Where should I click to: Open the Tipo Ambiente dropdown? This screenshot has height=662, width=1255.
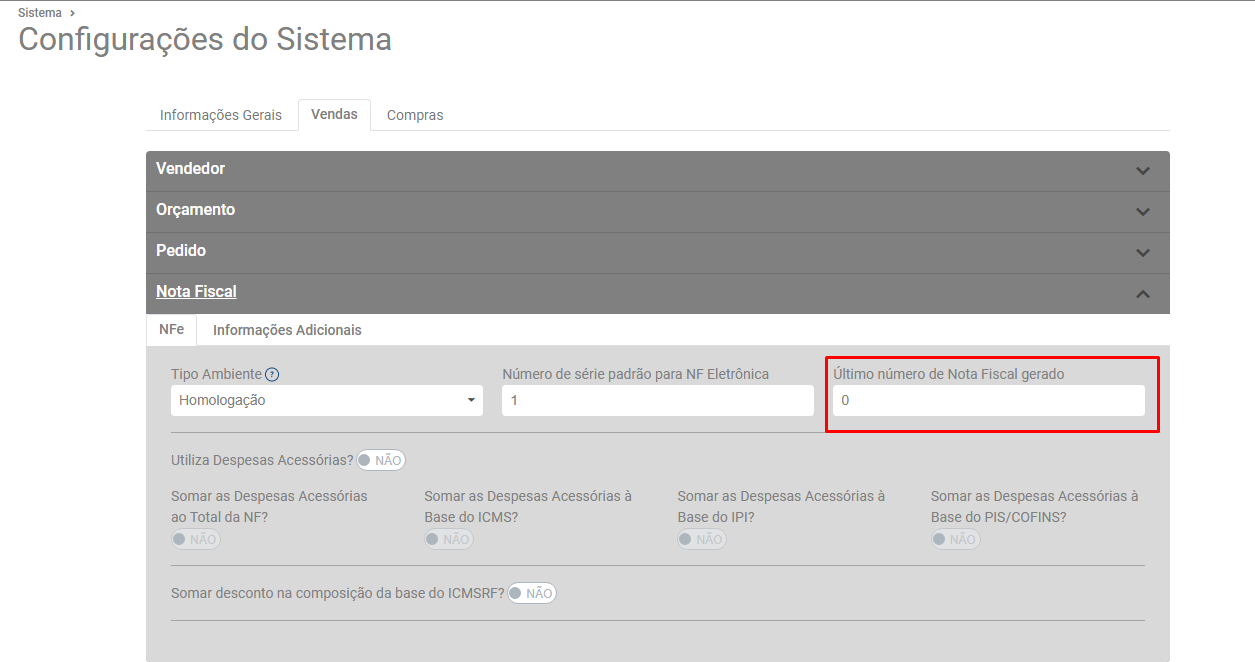326,400
